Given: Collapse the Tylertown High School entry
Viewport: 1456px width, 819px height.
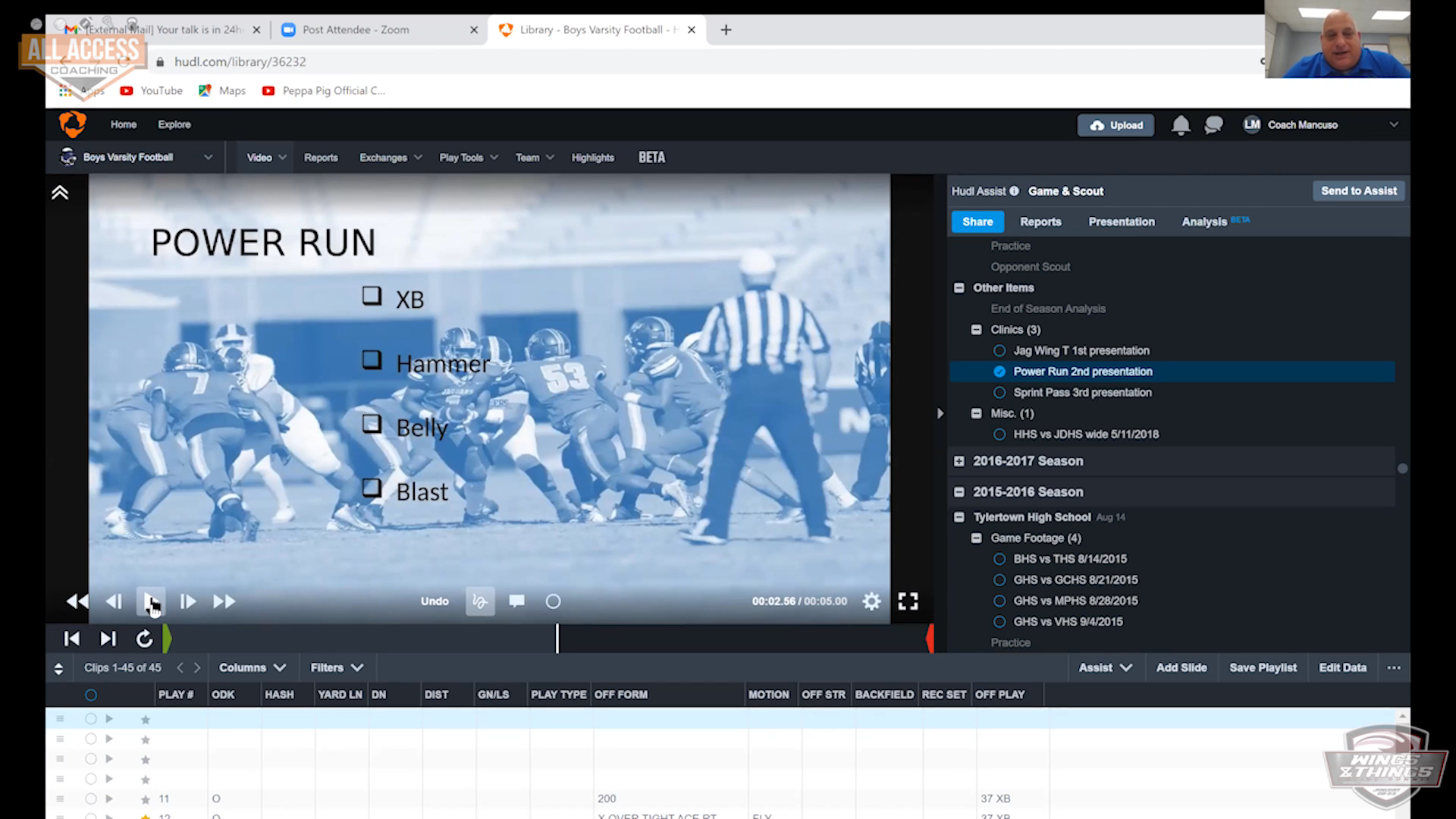Looking at the screenshot, I should click(959, 517).
